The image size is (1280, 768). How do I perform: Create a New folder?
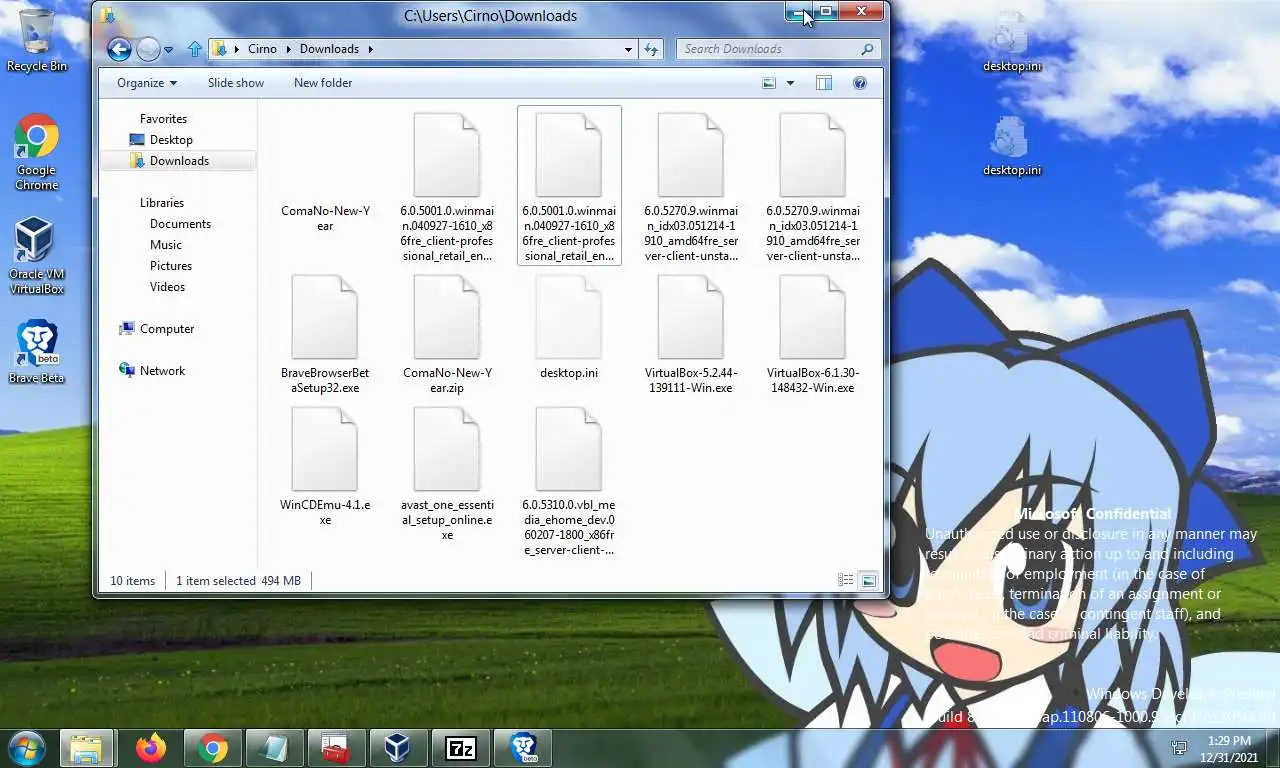(x=323, y=83)
